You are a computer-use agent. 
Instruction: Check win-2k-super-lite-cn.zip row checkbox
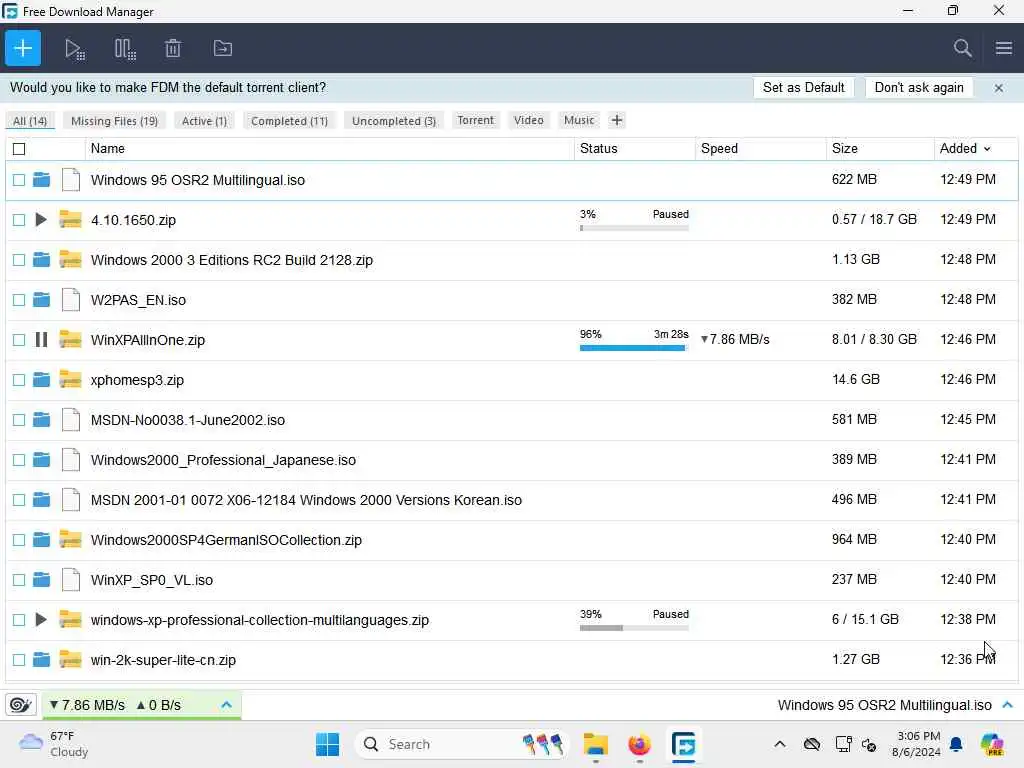19,660
